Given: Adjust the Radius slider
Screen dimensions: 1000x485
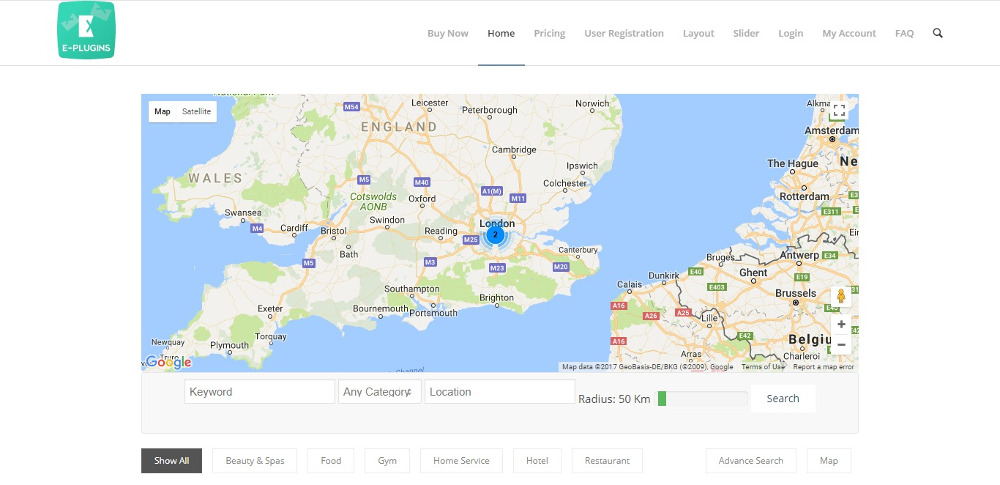Looking at the screenshot, I should pyautogui.click(x=663, y=399).
